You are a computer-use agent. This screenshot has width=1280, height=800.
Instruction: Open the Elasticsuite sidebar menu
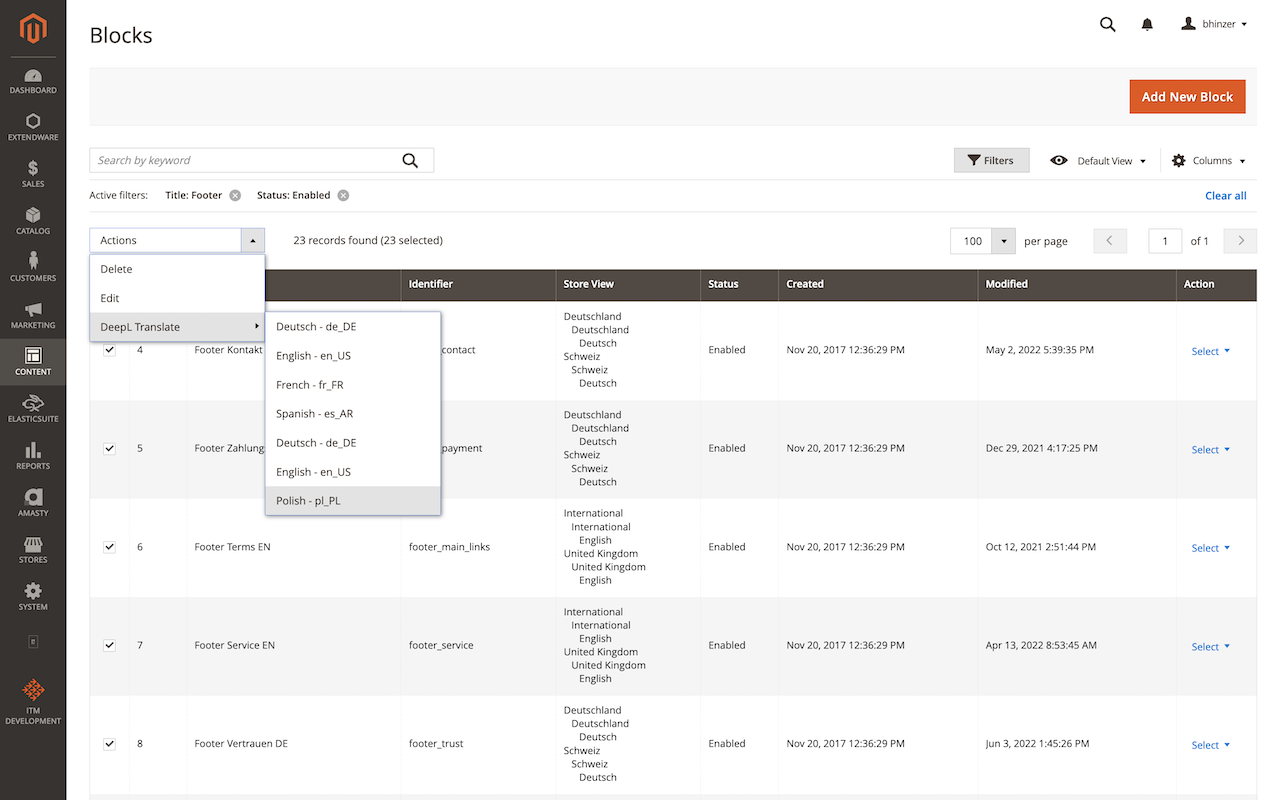[33, 410]
